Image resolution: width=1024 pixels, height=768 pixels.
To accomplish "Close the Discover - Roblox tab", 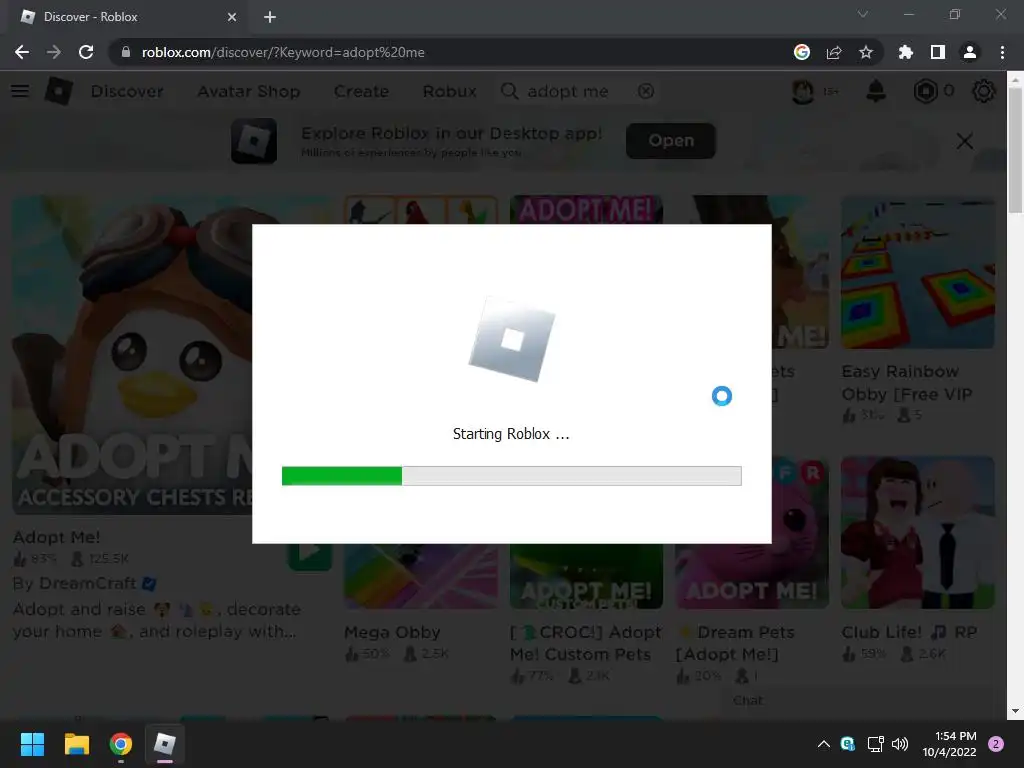I will point(232,17).
